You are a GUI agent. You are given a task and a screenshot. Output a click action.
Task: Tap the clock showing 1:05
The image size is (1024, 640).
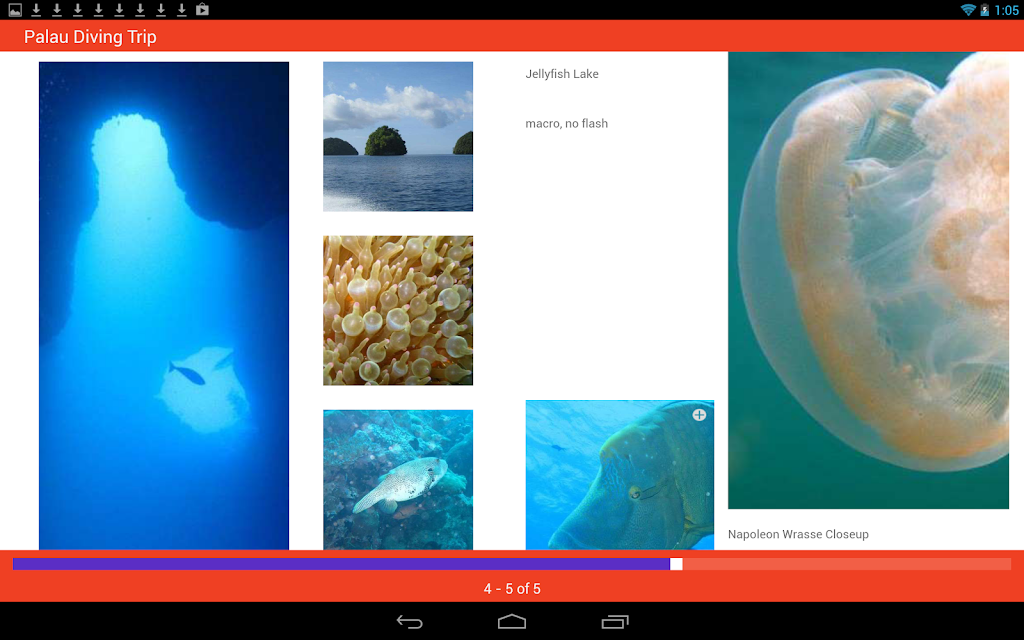point(1006,10)
